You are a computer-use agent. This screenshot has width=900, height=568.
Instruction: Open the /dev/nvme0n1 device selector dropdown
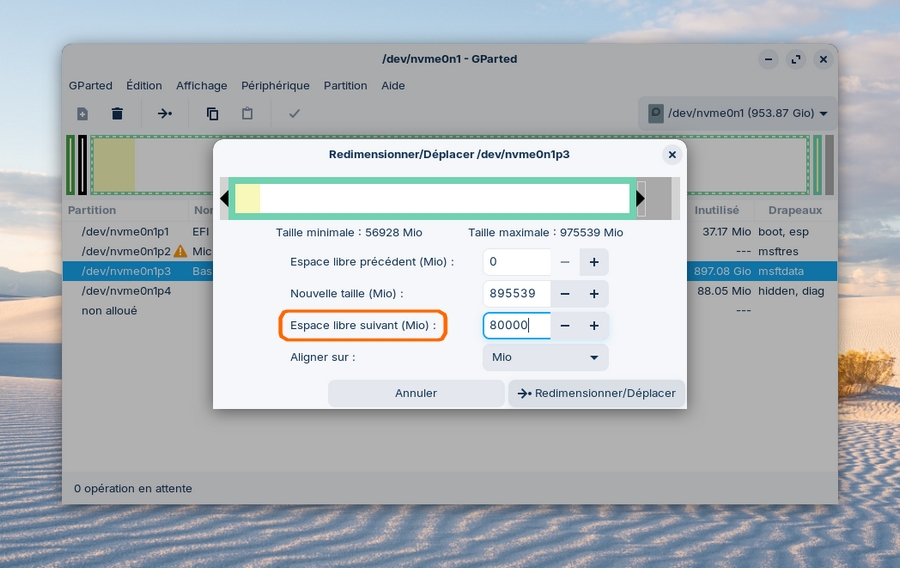coord(738,114)
